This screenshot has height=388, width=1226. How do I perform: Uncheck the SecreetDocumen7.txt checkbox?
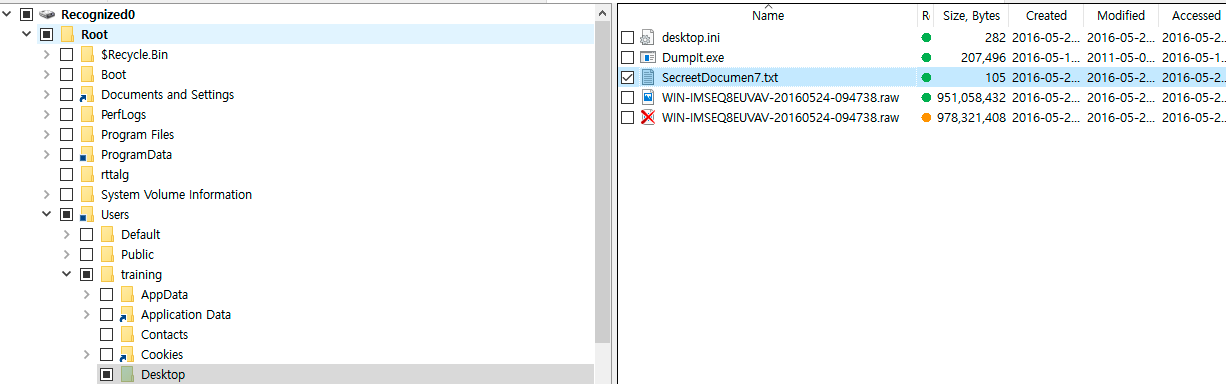click(x=627, y=78)
